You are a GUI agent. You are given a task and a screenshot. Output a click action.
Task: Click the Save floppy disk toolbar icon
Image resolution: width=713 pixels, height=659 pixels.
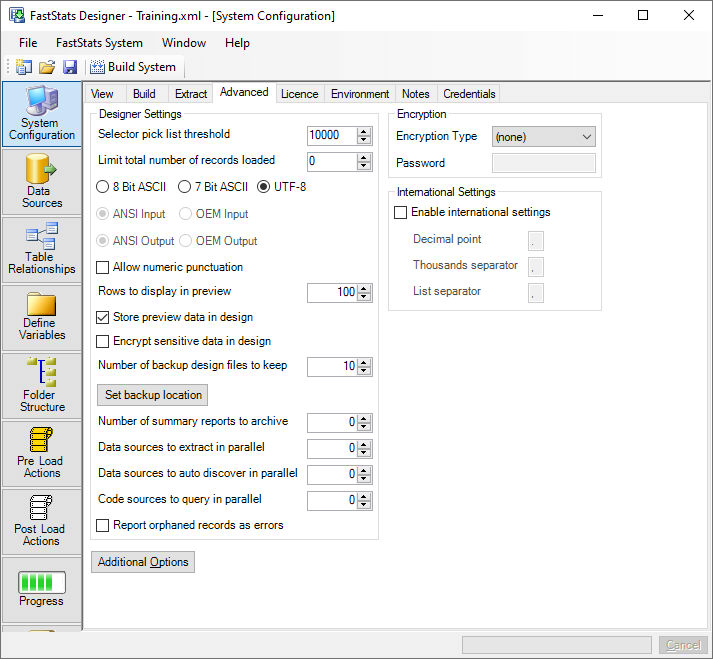(x=70, y=67)
